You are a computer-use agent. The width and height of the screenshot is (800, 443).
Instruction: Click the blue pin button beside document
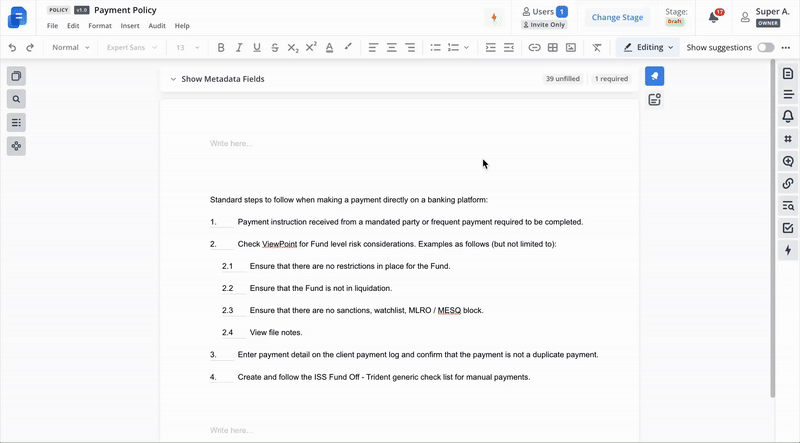pos(655,76)
